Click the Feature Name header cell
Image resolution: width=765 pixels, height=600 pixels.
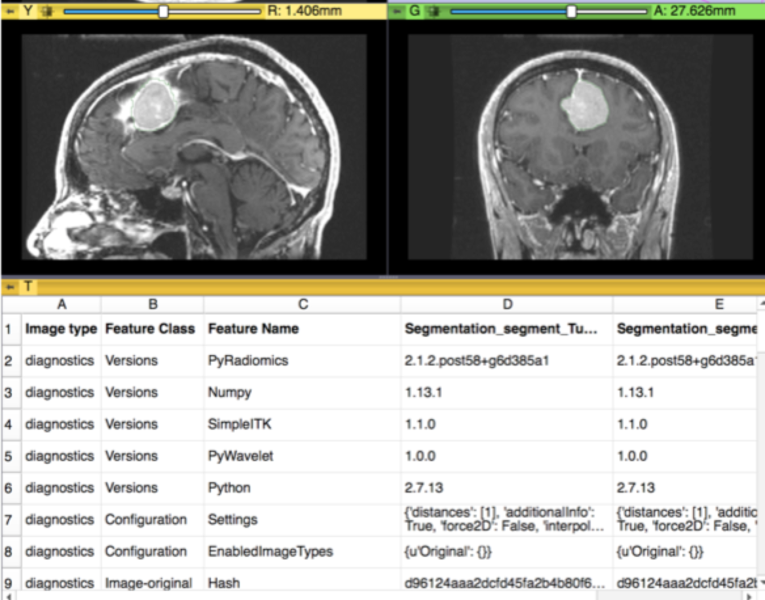(x=252, y=328)
